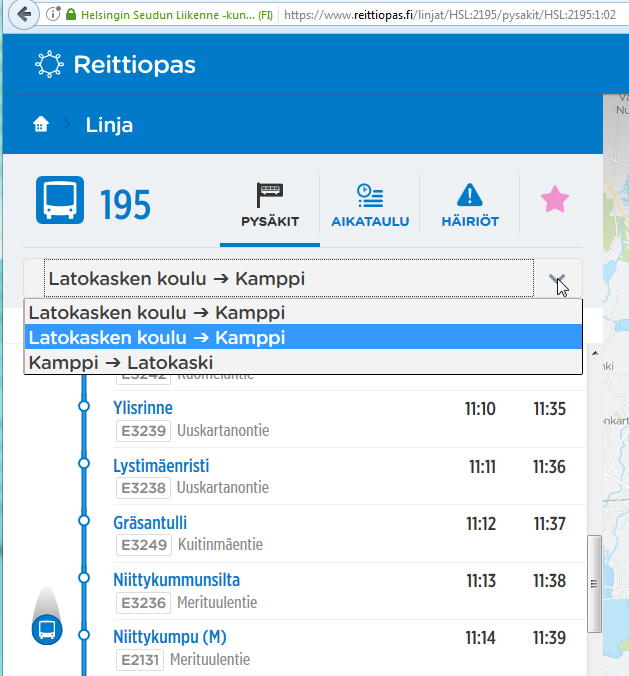
Task: Click stop code E3236
Action: (x=144, y=603)
